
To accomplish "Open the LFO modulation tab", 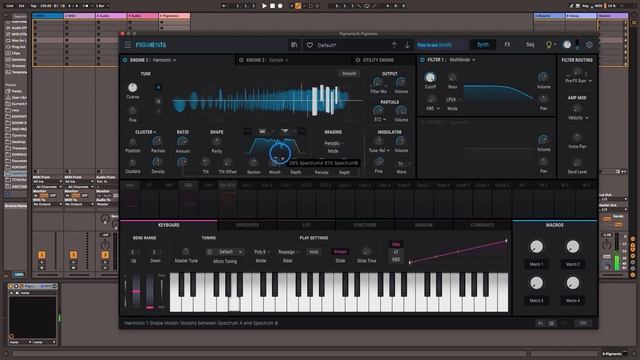I will pos(306,225).
